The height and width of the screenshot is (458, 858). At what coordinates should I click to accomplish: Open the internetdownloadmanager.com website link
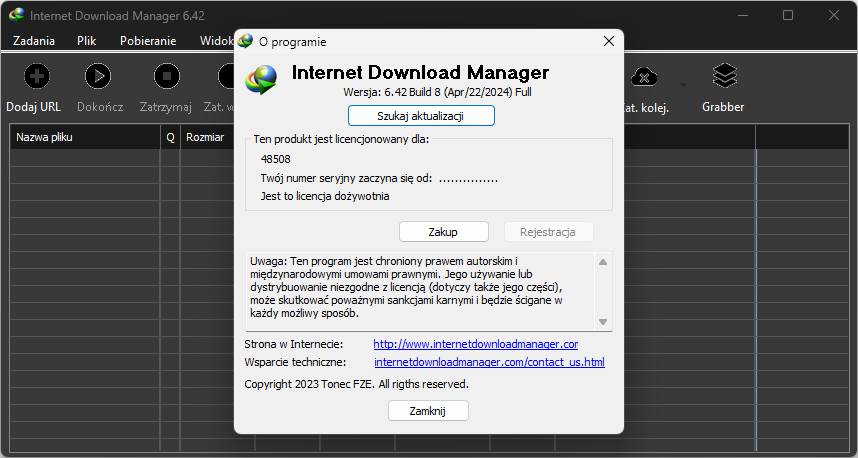476,344
